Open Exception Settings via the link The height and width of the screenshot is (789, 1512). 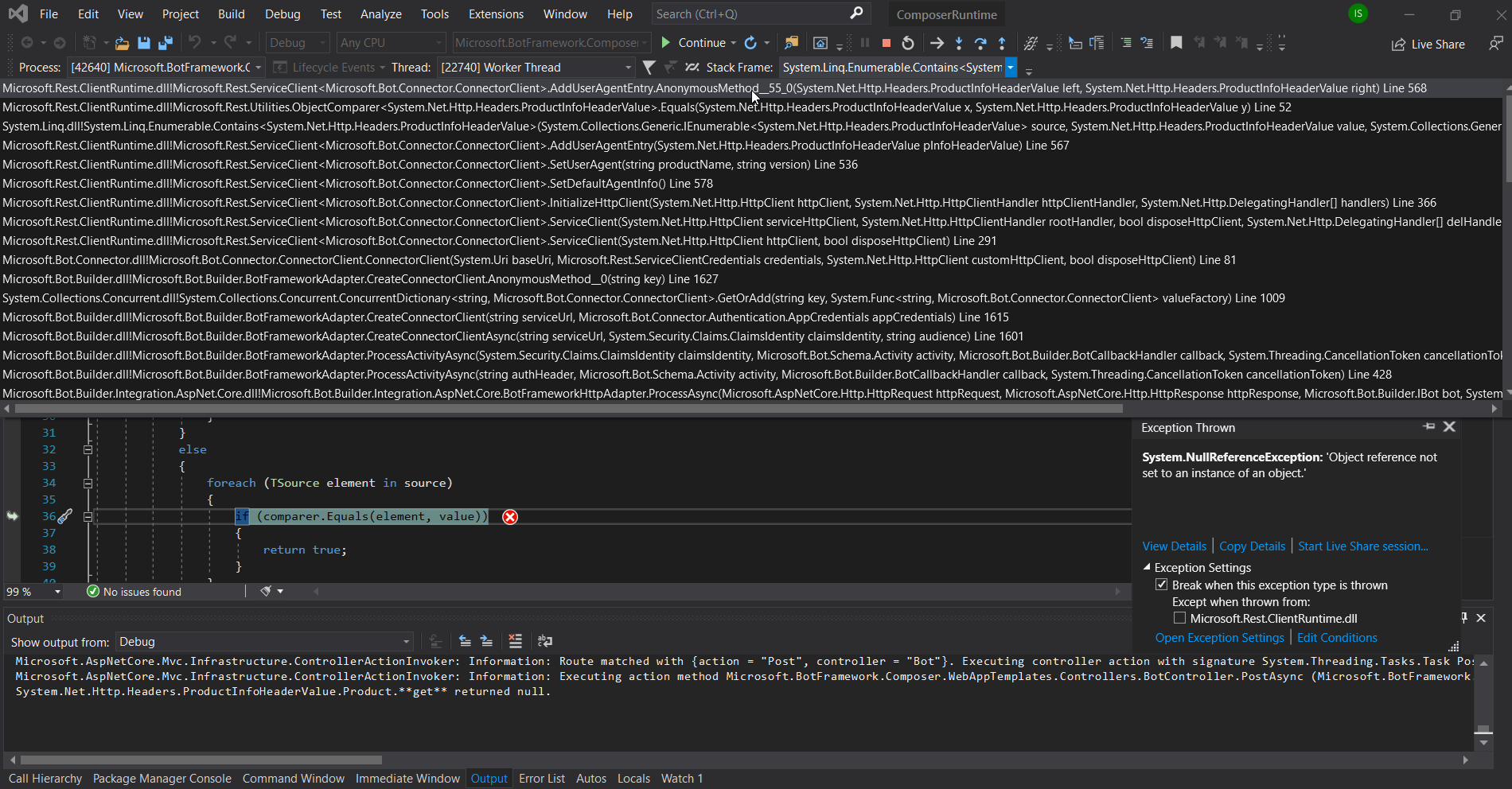click(1220, 637)
